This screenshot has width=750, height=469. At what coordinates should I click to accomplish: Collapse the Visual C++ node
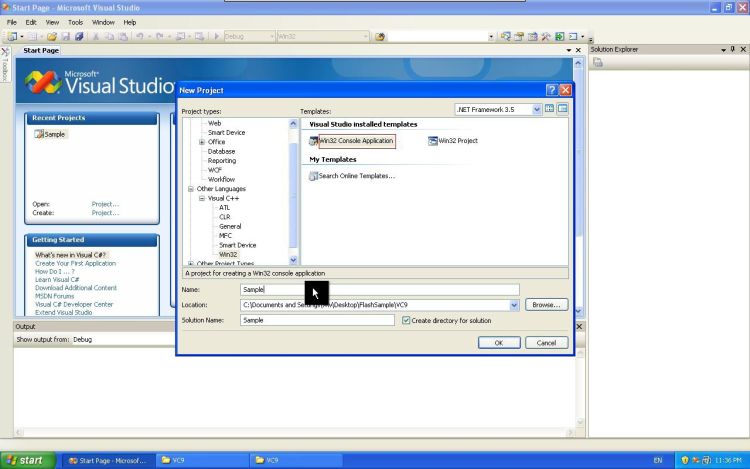coord(202,198)
